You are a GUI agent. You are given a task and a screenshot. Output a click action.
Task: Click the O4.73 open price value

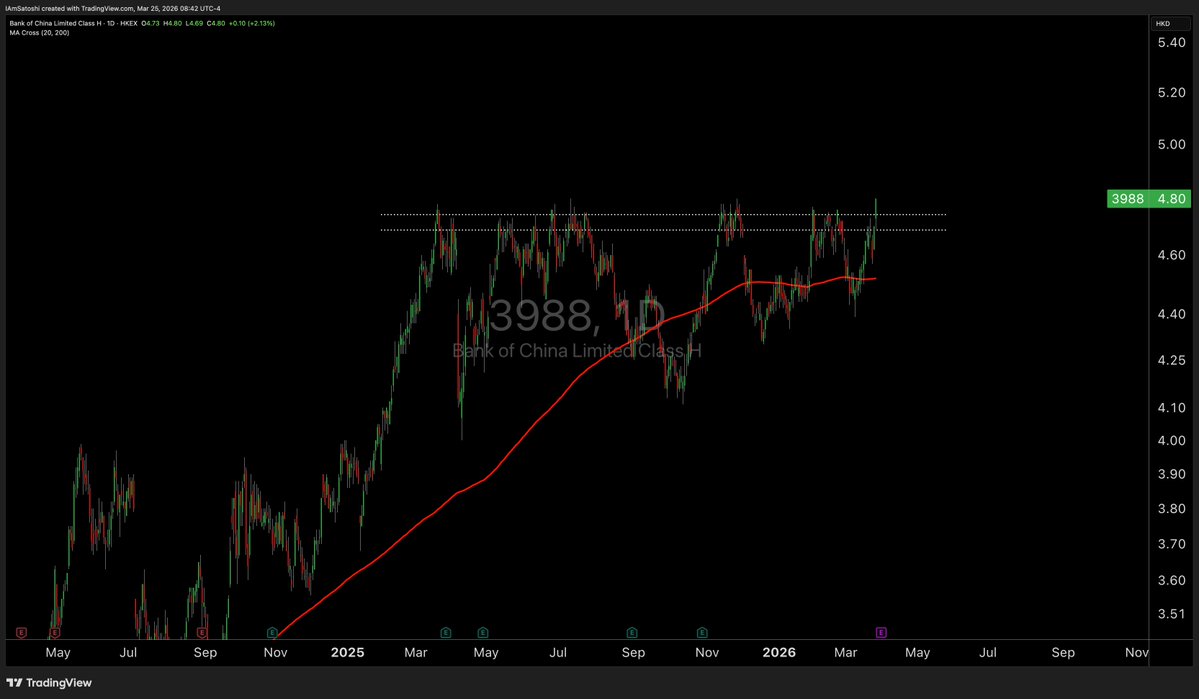151,23
